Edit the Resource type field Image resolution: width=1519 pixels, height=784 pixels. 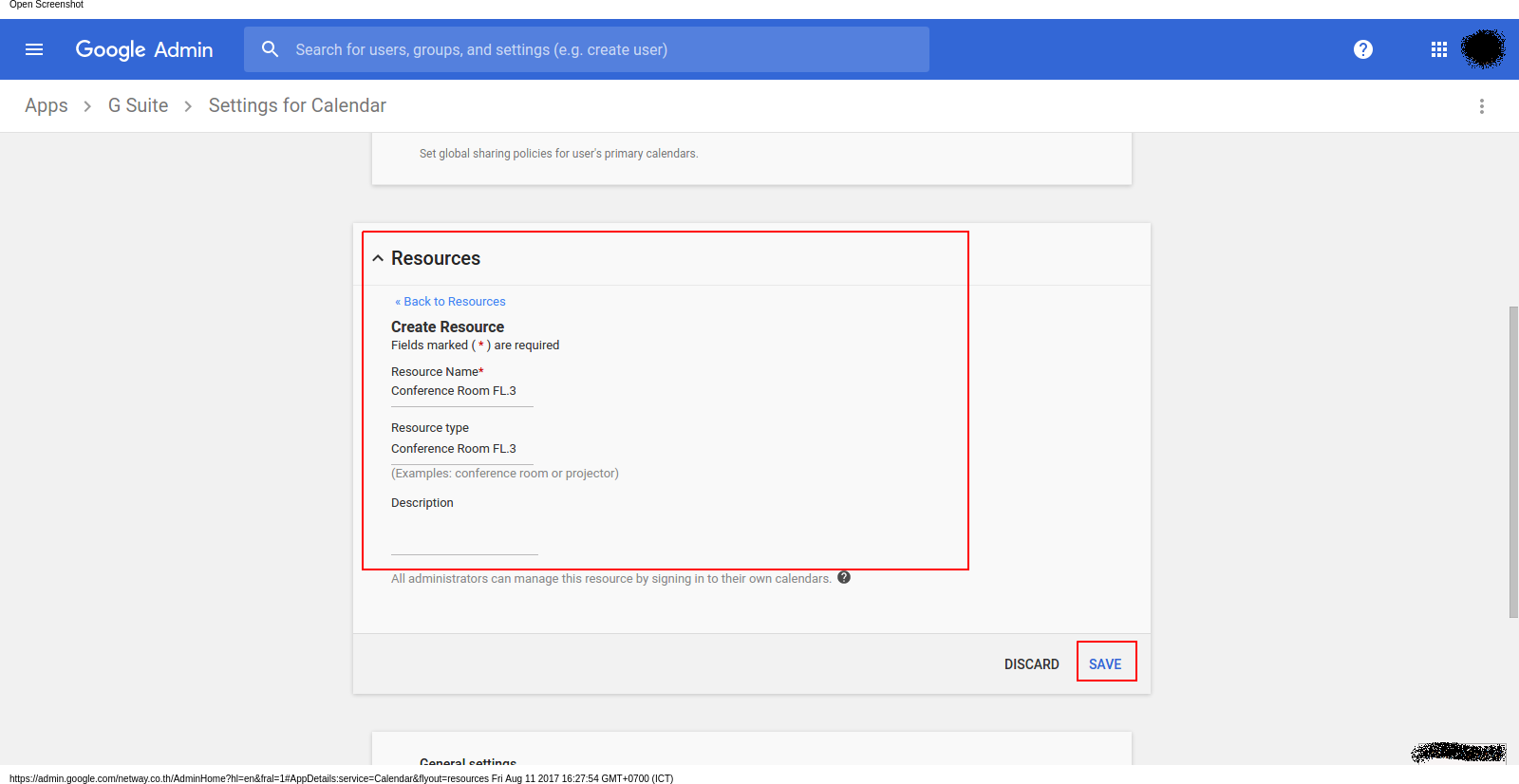(x=461, y=449)
